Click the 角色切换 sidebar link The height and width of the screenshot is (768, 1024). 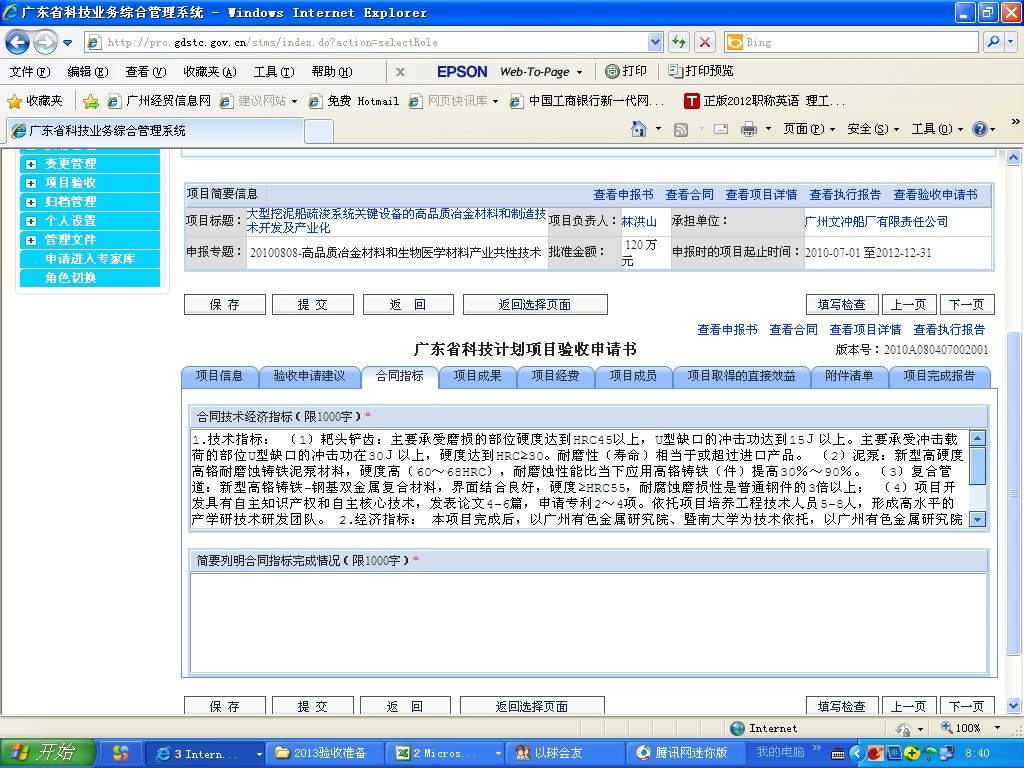tap(71, 278)
